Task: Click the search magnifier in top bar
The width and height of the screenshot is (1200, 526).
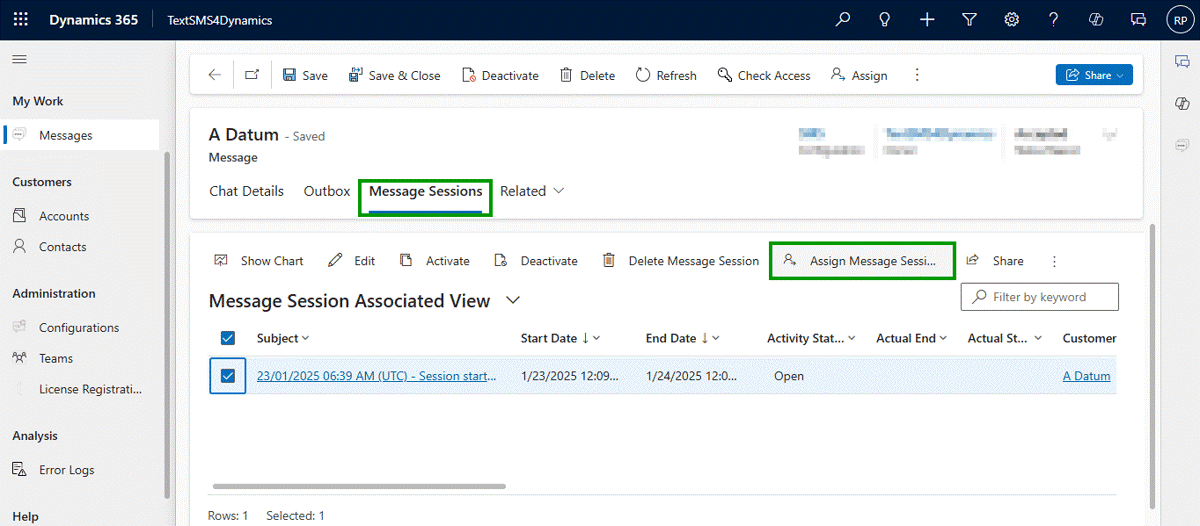Action: [843, 20]
